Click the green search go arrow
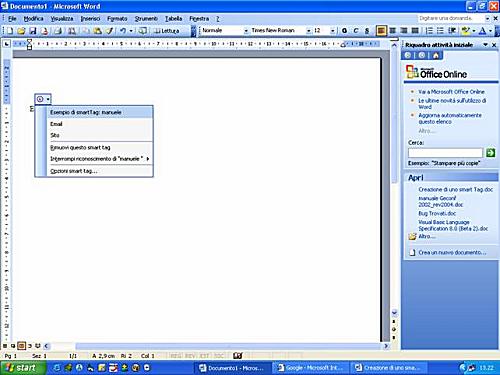 (490, 153)
